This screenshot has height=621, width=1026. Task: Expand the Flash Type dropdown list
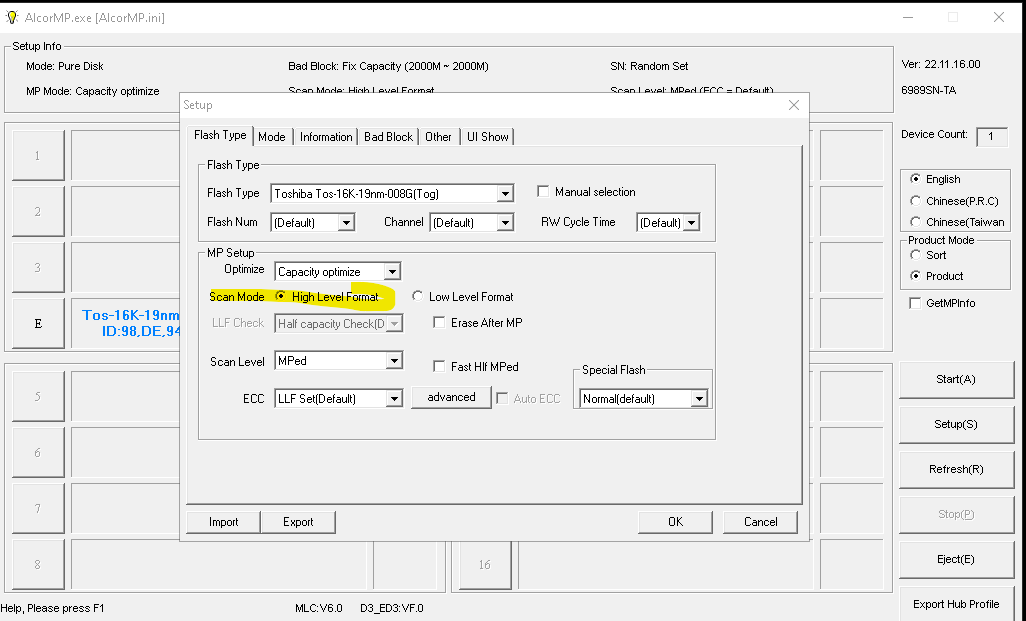click(504, 194)
